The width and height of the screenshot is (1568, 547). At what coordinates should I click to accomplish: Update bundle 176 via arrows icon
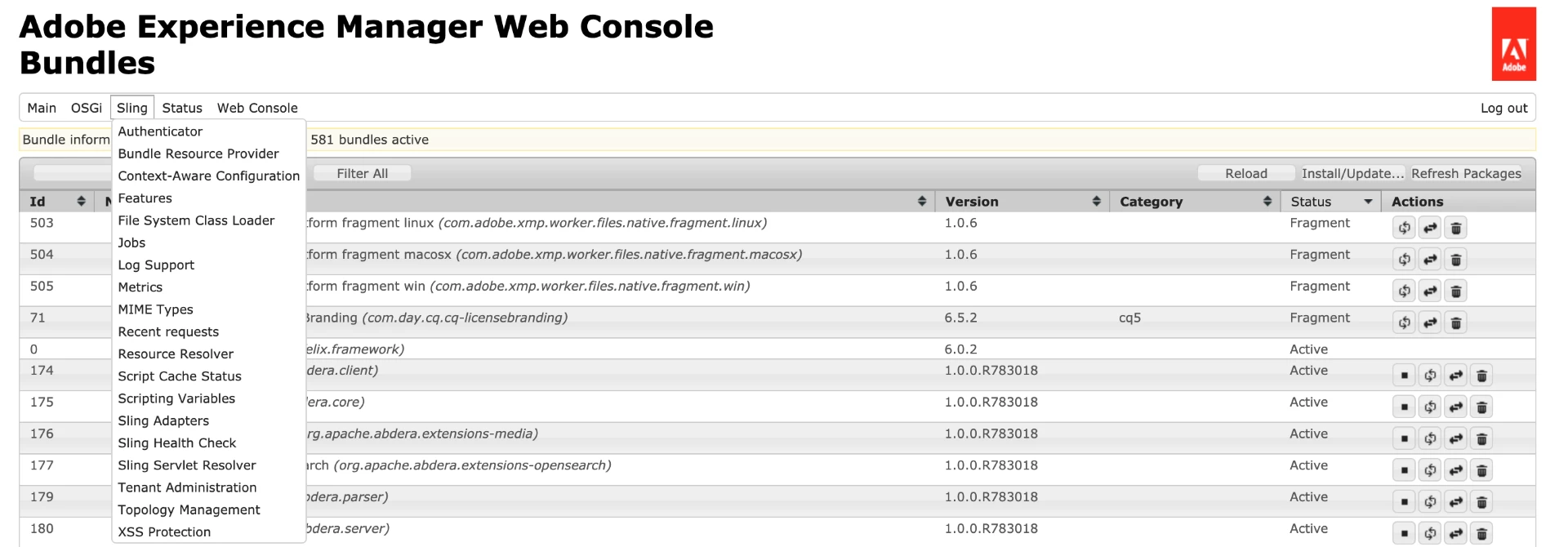tap(1456, 438)
